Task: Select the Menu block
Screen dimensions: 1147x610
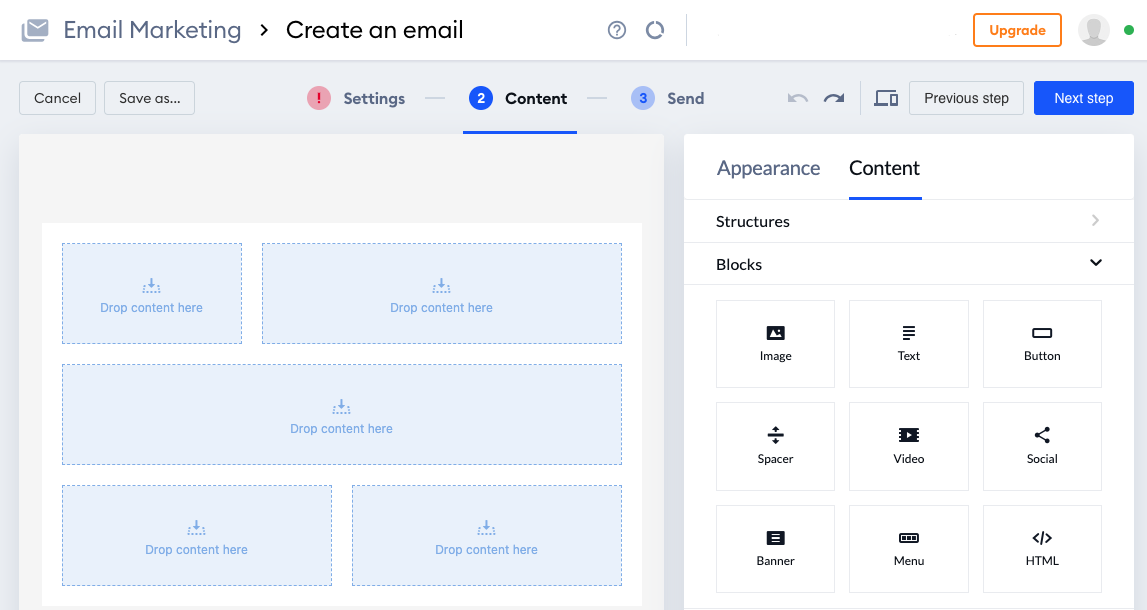Action: 909,549
